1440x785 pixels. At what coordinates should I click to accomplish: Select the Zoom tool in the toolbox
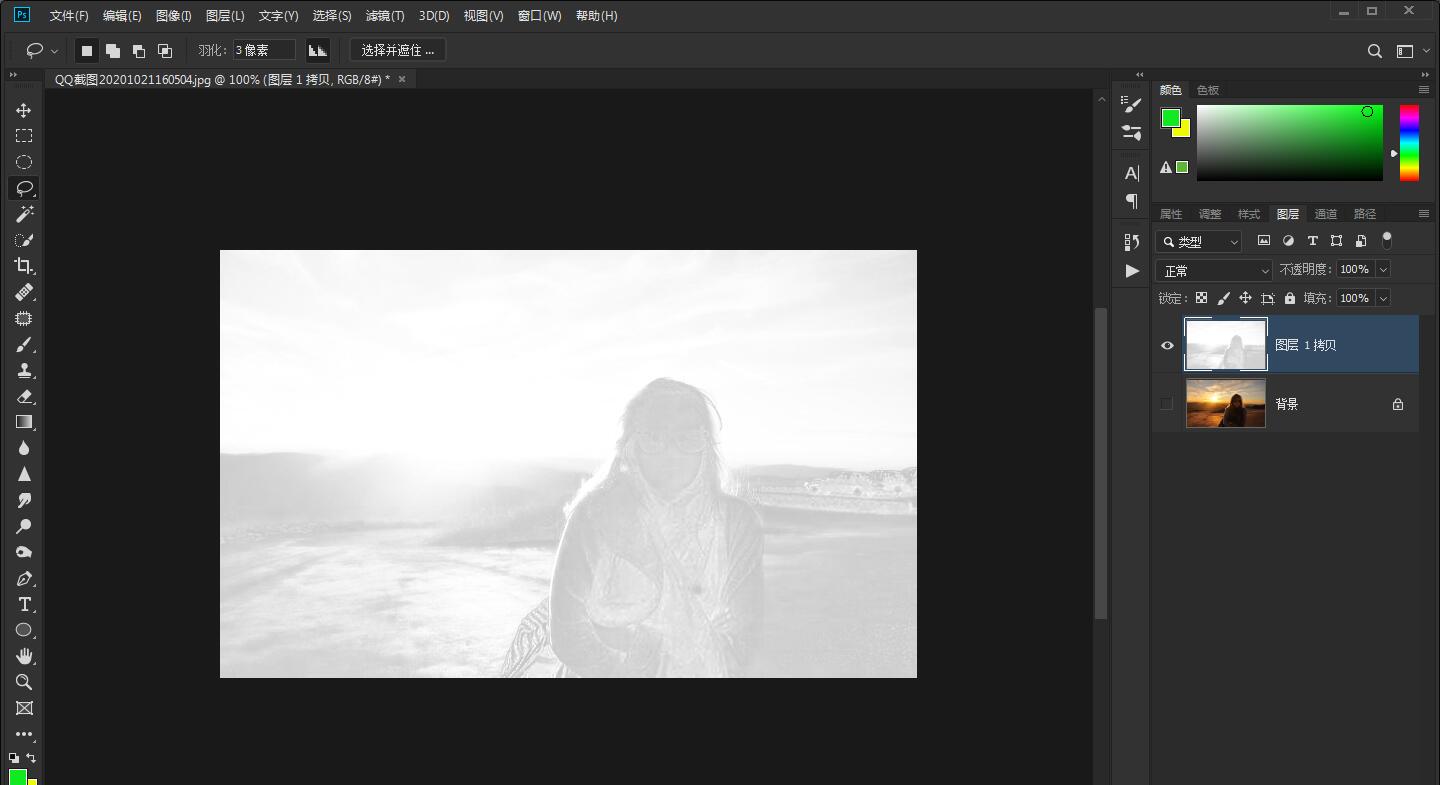point(24,682)
